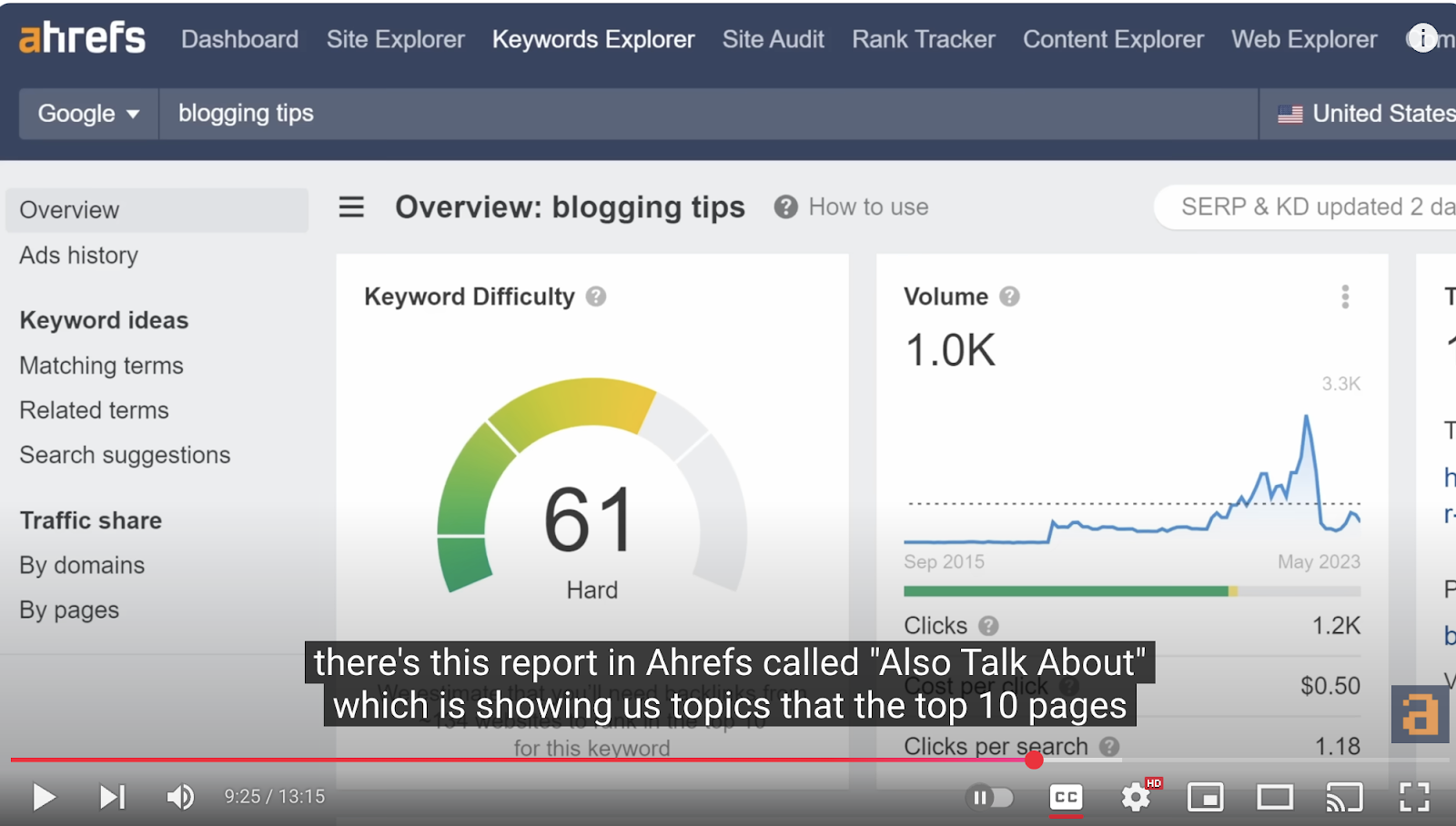Go to Site Explorer

pyautogui.click(x=395, y=39)
